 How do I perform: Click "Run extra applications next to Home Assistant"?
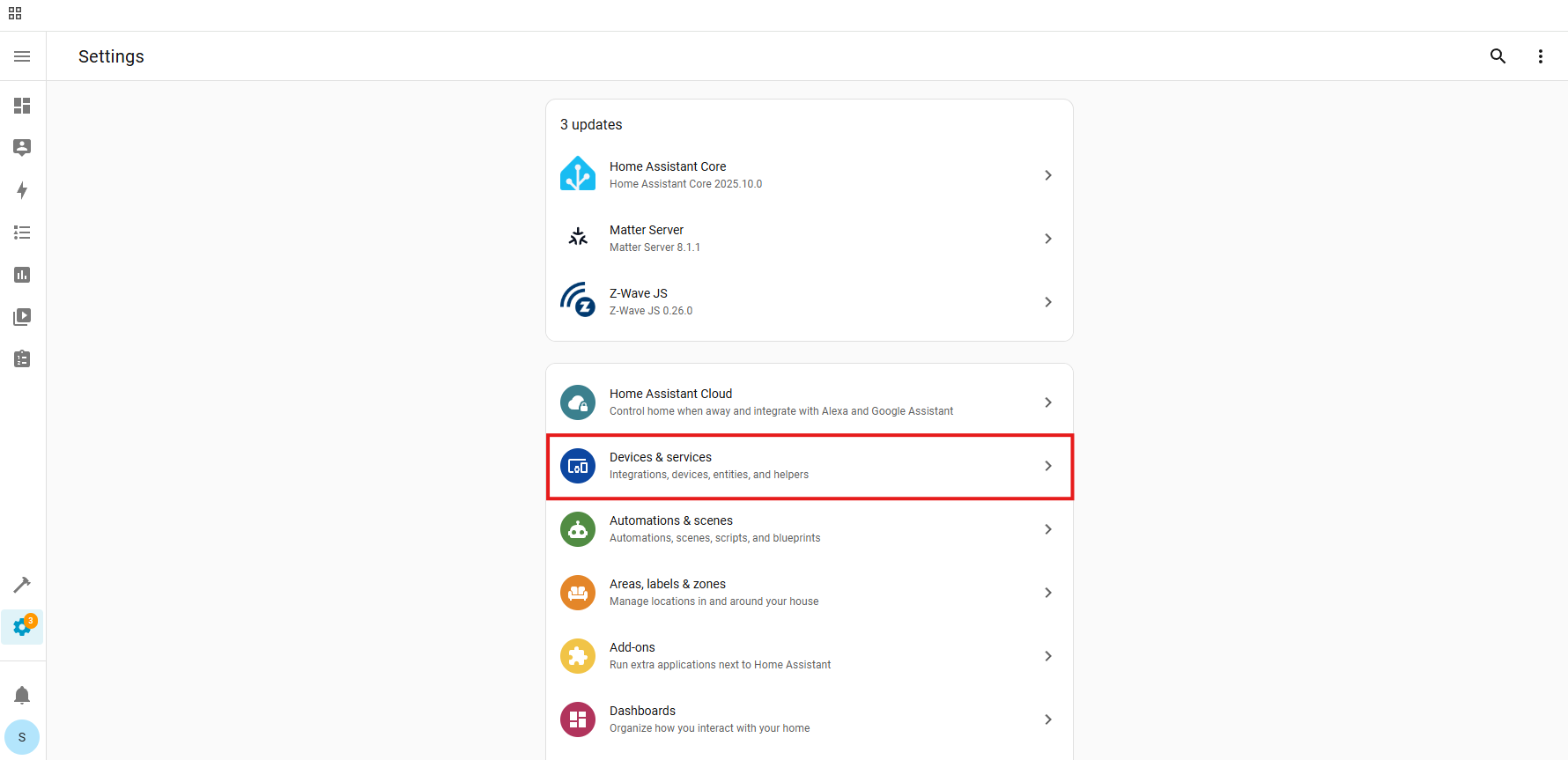(721, 665)
